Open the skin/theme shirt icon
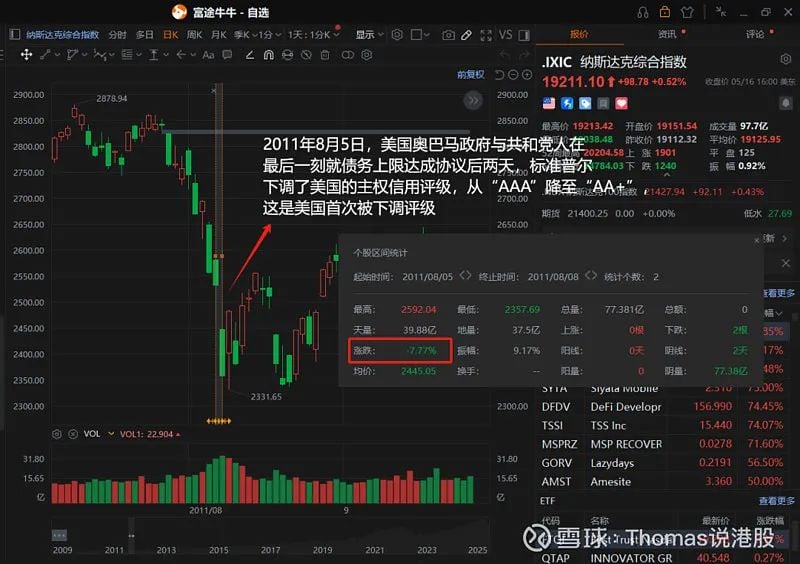 [x=687, y=12]
